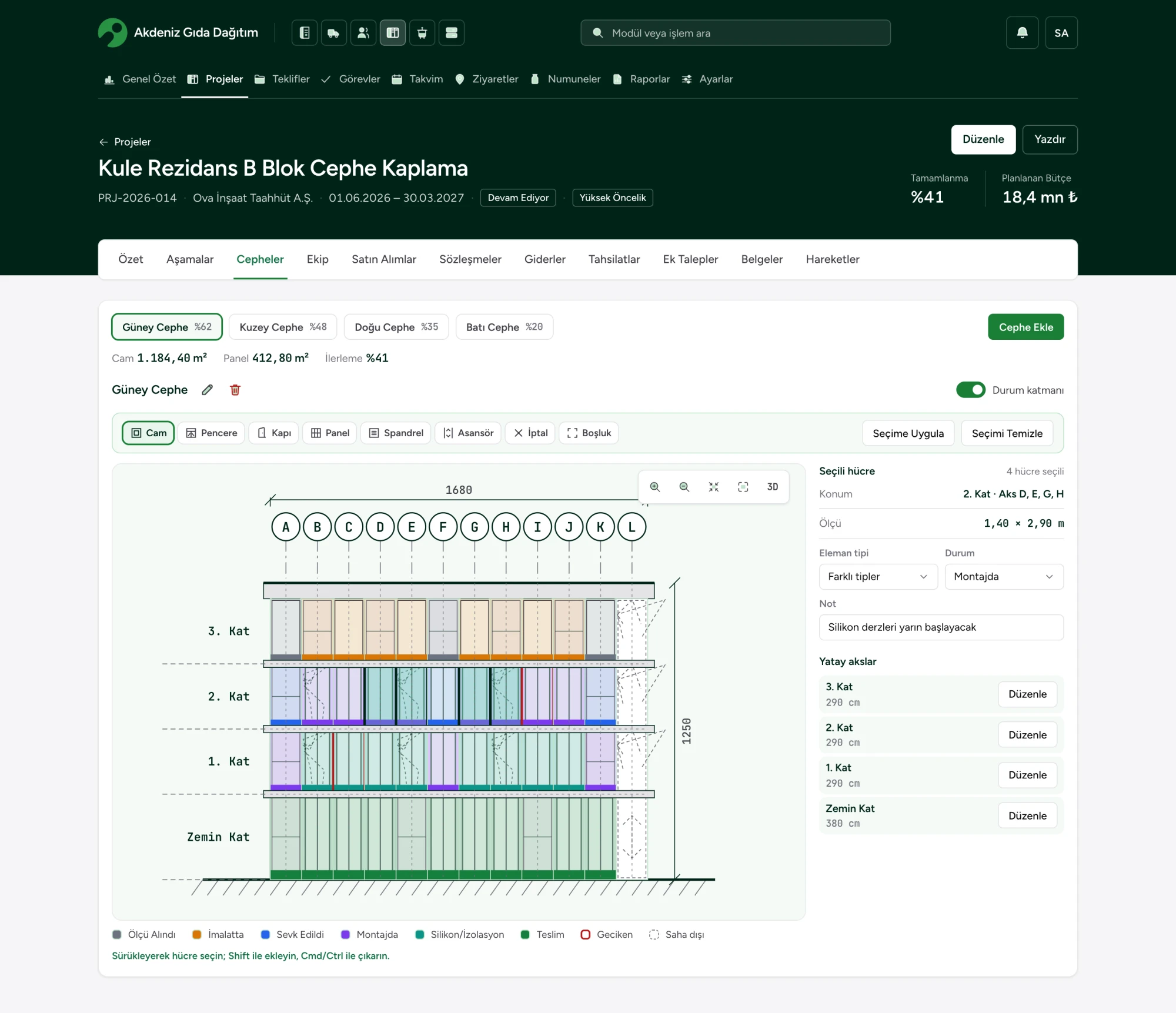1176x1013 pixels.
Task: Open the Durum dropdown showing Montajda
Action: (x=1004, y=577)
